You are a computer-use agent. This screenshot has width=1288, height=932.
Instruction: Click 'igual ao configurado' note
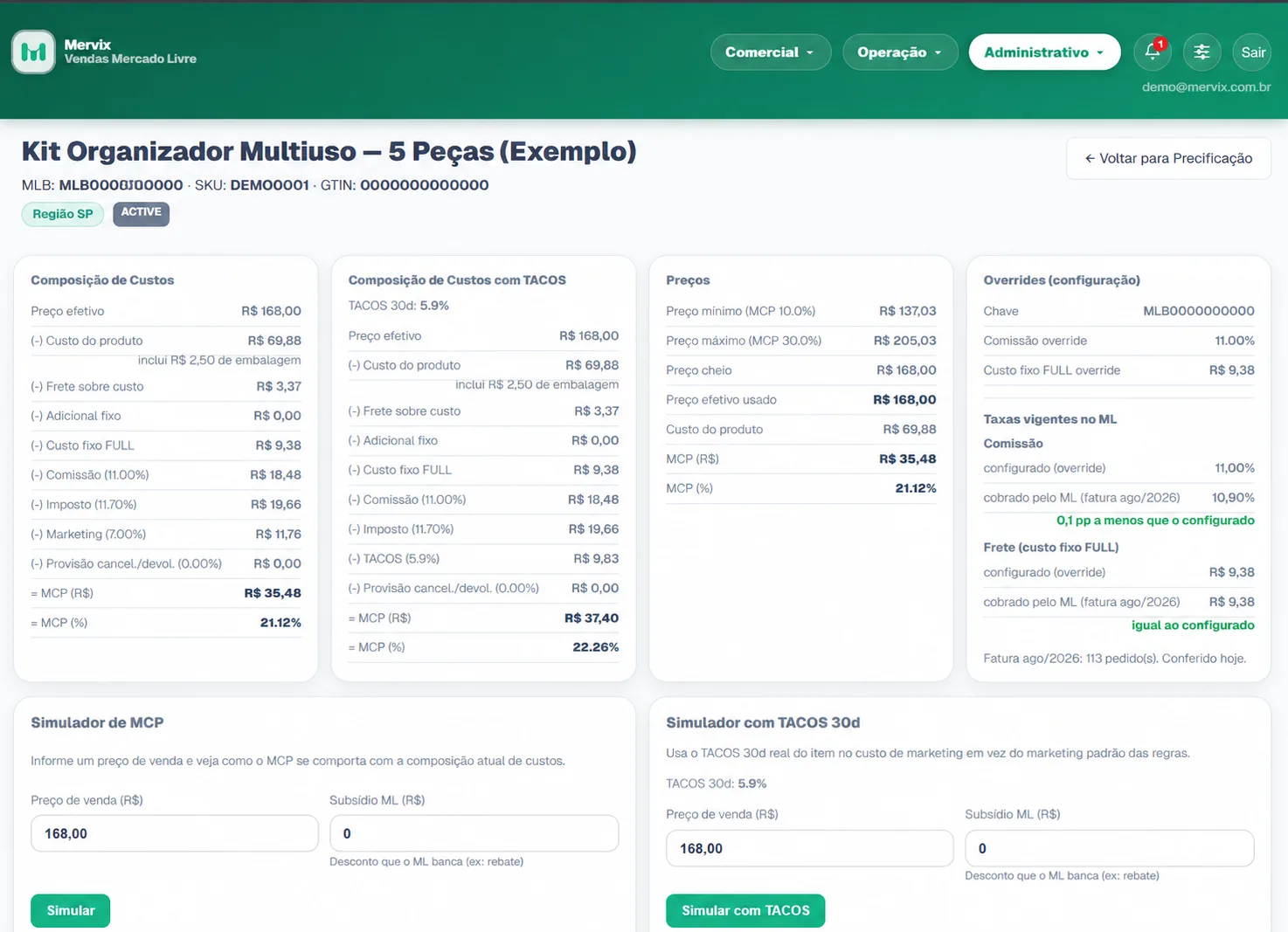pos(1193,625)
